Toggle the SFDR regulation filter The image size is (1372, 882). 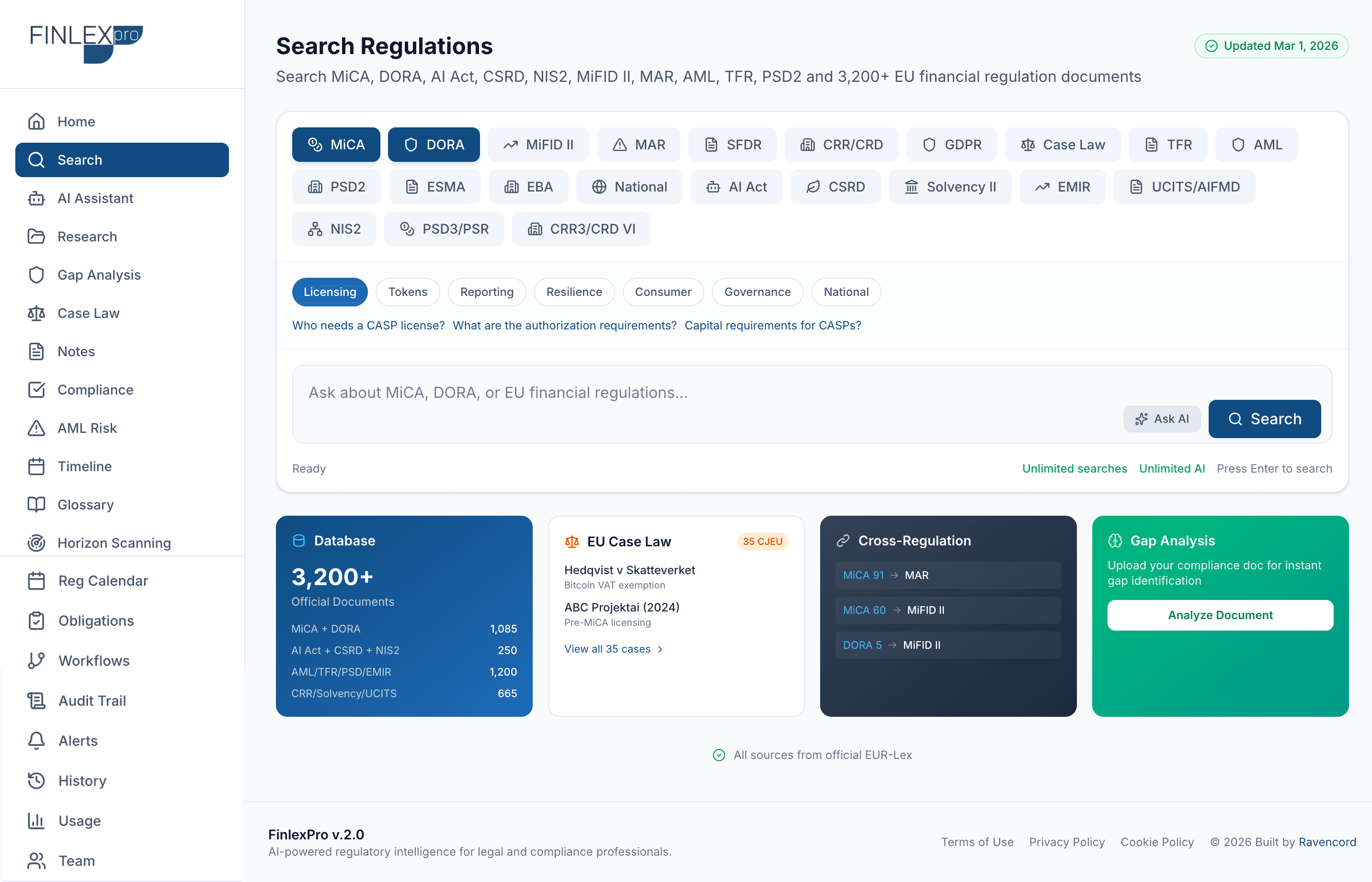[732, 144]
